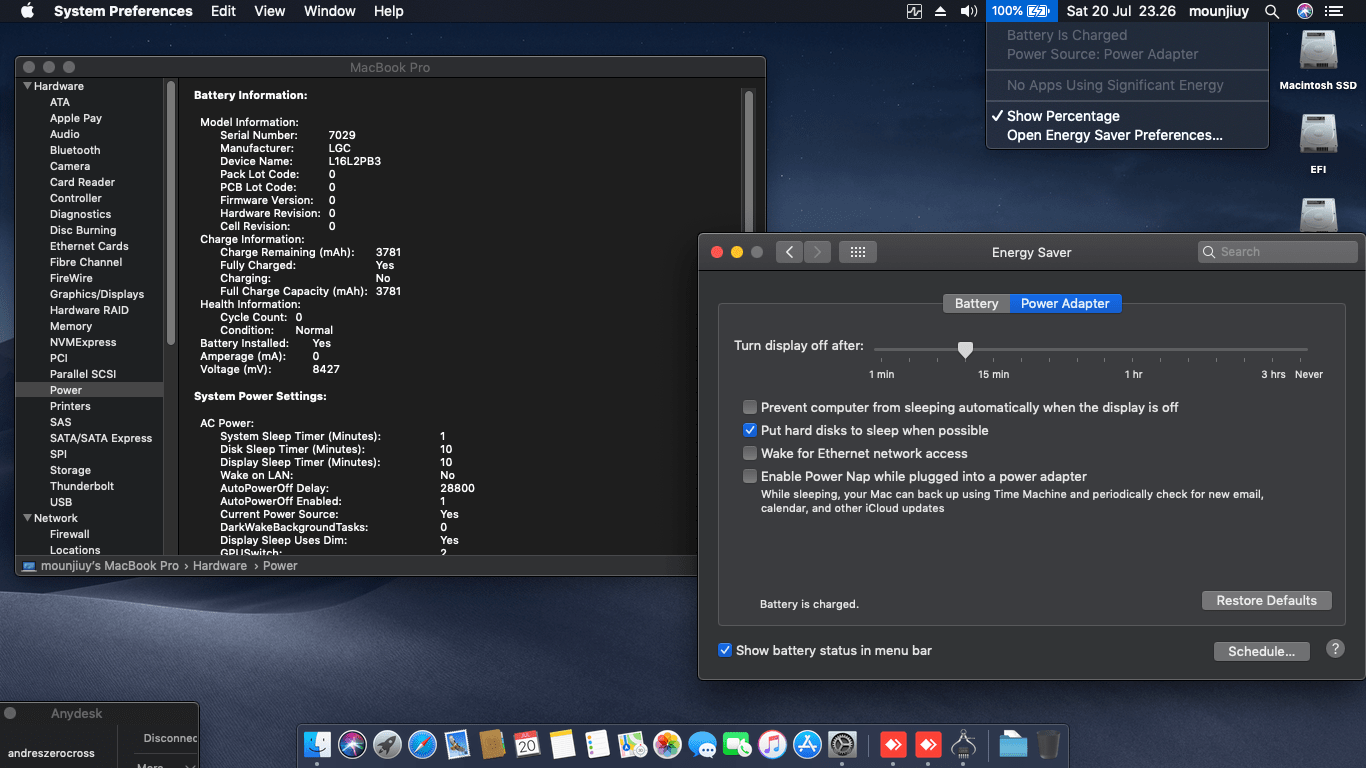Open Maps from the Dock

point(632,744)
